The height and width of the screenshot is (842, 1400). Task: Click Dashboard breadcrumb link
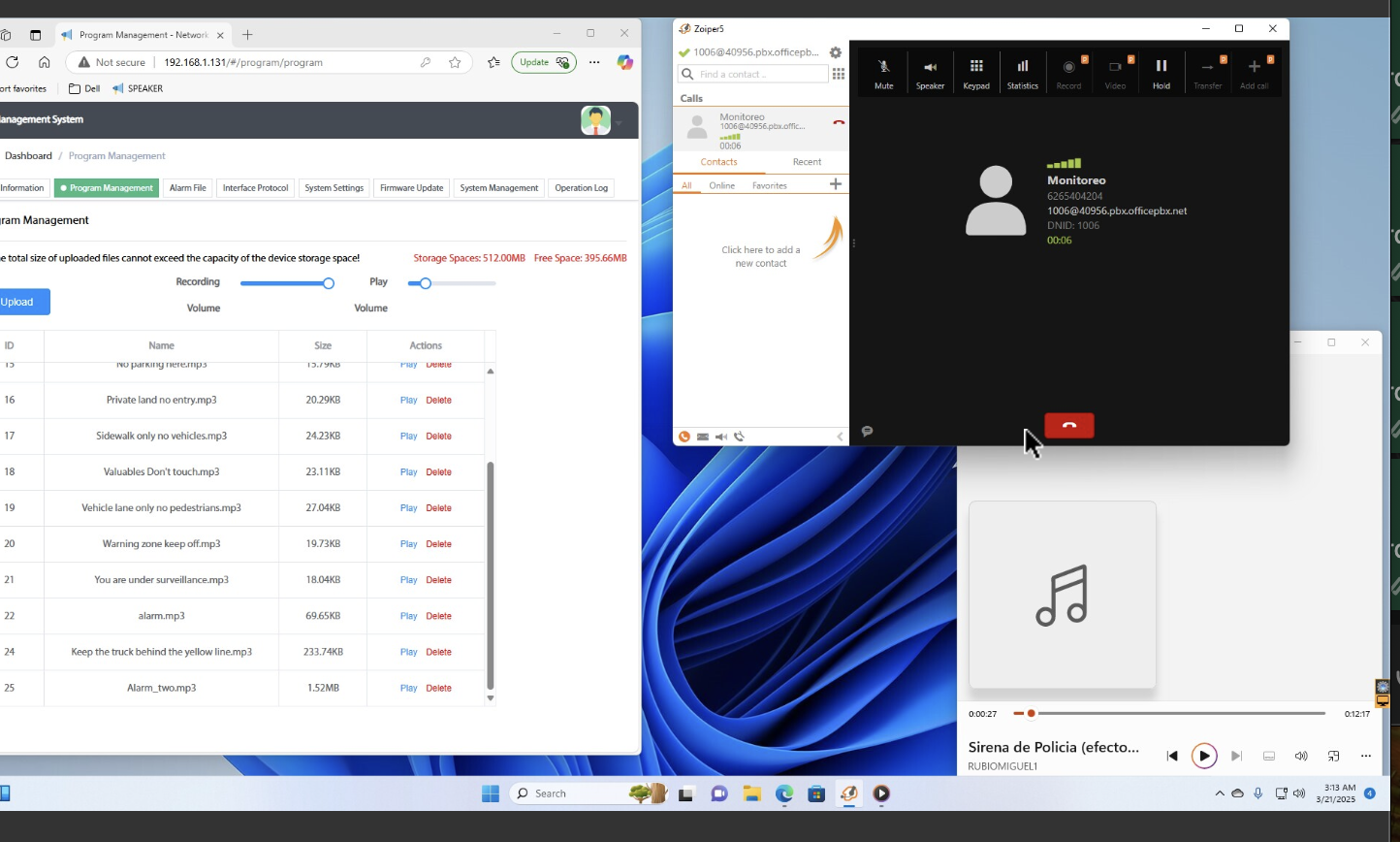pyautogui.click(x=28, y=155)
